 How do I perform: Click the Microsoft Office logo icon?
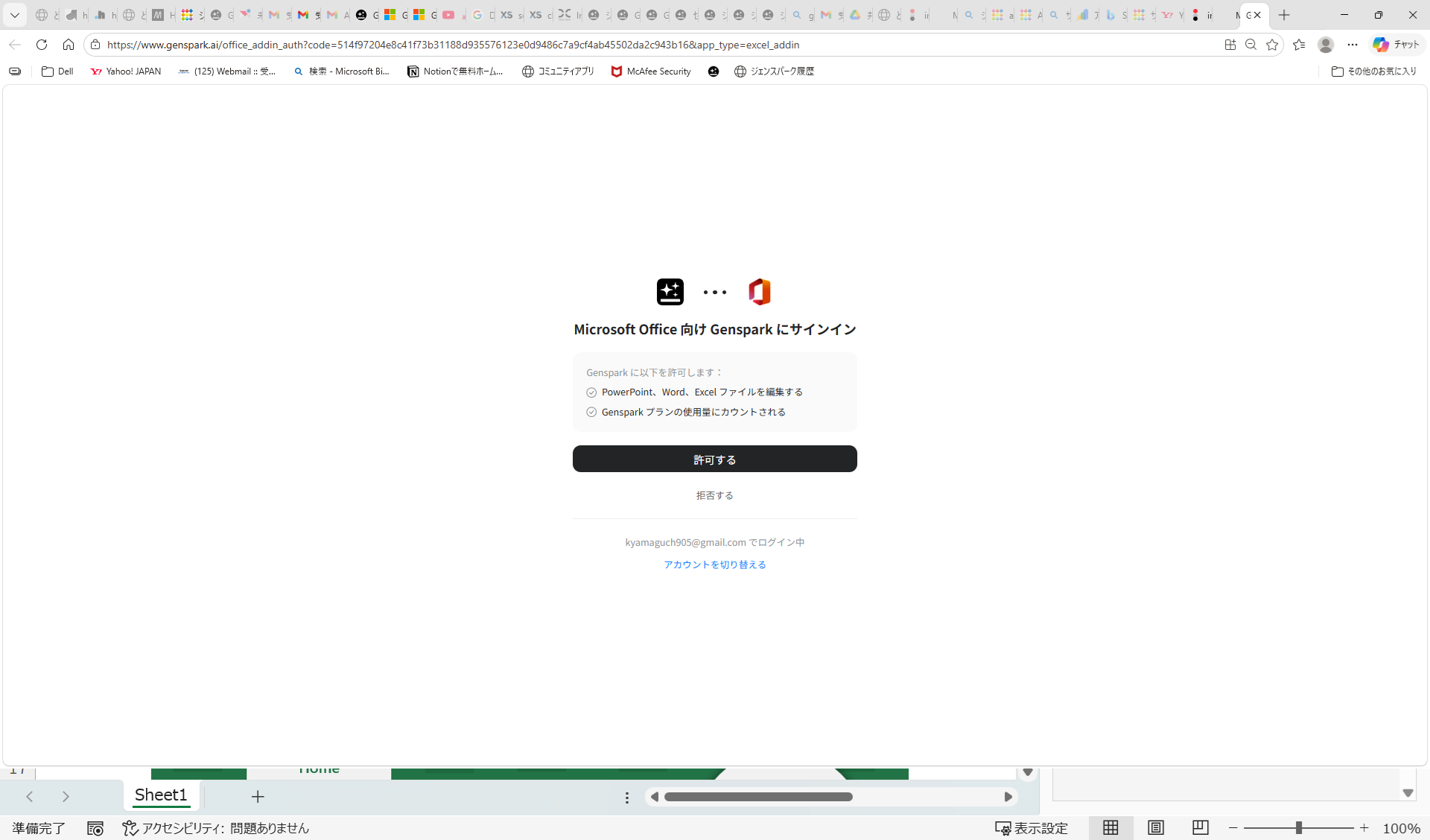760,292
